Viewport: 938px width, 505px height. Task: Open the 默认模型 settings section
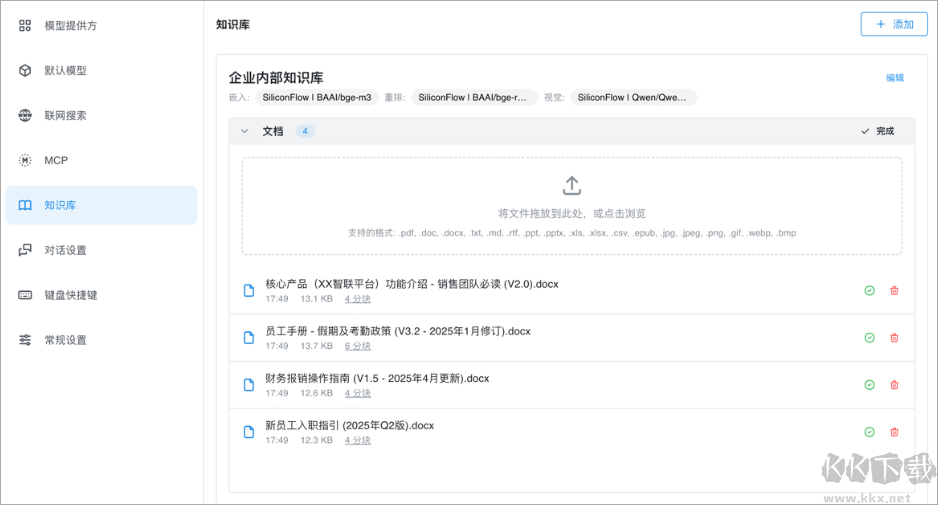click(102, 71)
